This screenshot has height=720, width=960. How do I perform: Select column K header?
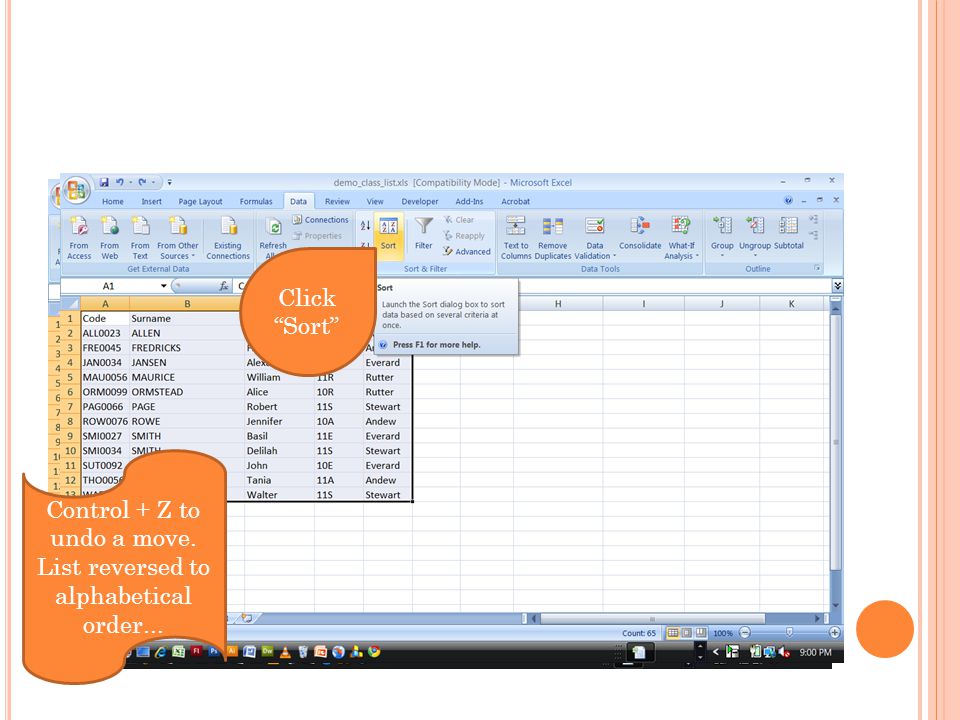tap(792, 304)
